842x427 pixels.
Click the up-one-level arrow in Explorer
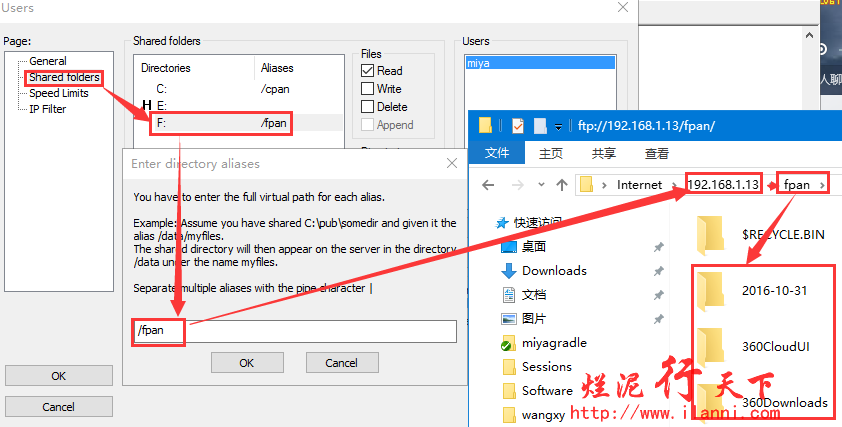coord(561,185)
